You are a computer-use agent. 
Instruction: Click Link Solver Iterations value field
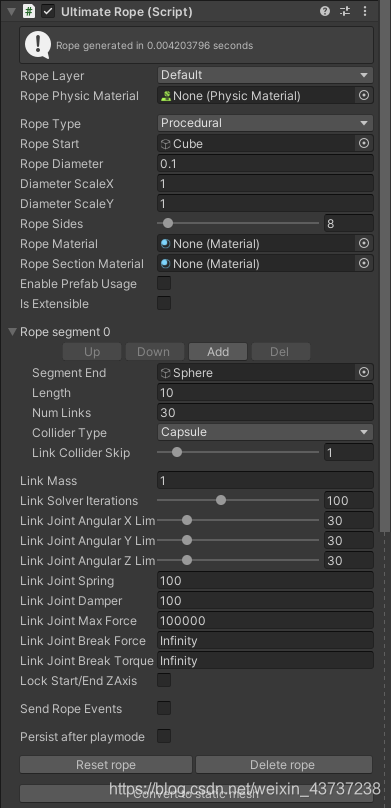[349, 500]
